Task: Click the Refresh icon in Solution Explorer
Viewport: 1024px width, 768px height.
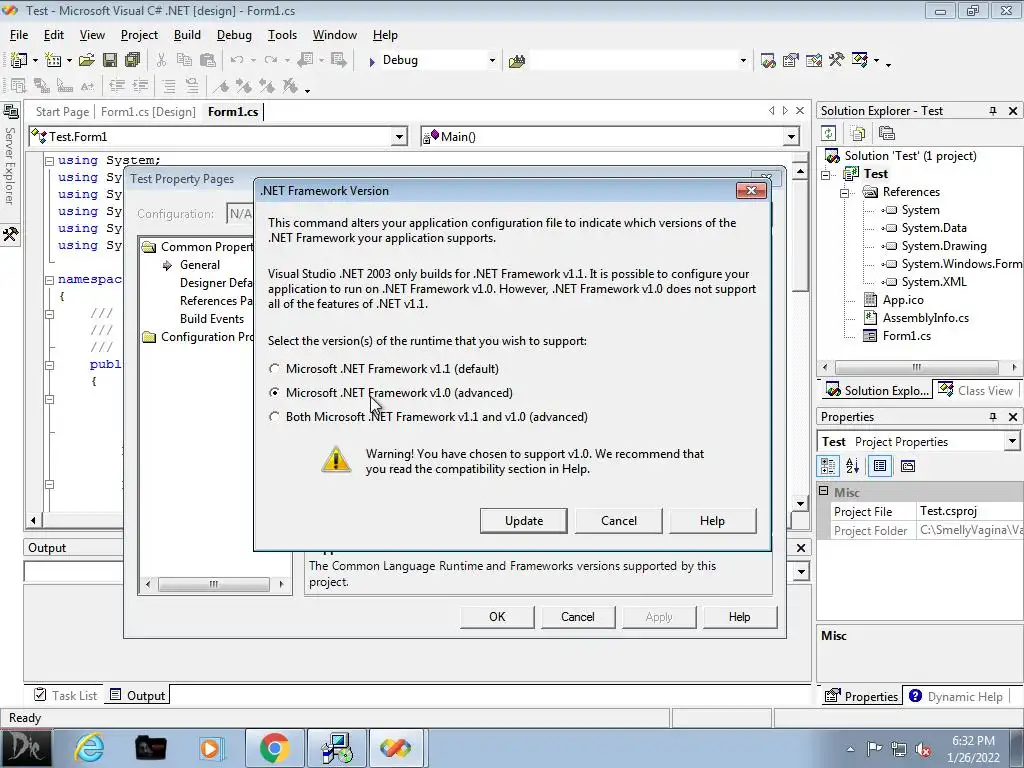Action: [829, 133]
